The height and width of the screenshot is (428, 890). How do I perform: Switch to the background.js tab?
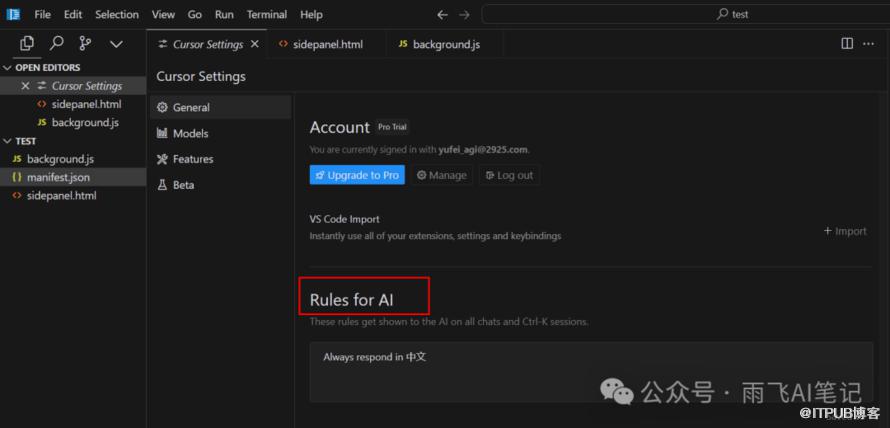tap(445, 44)
